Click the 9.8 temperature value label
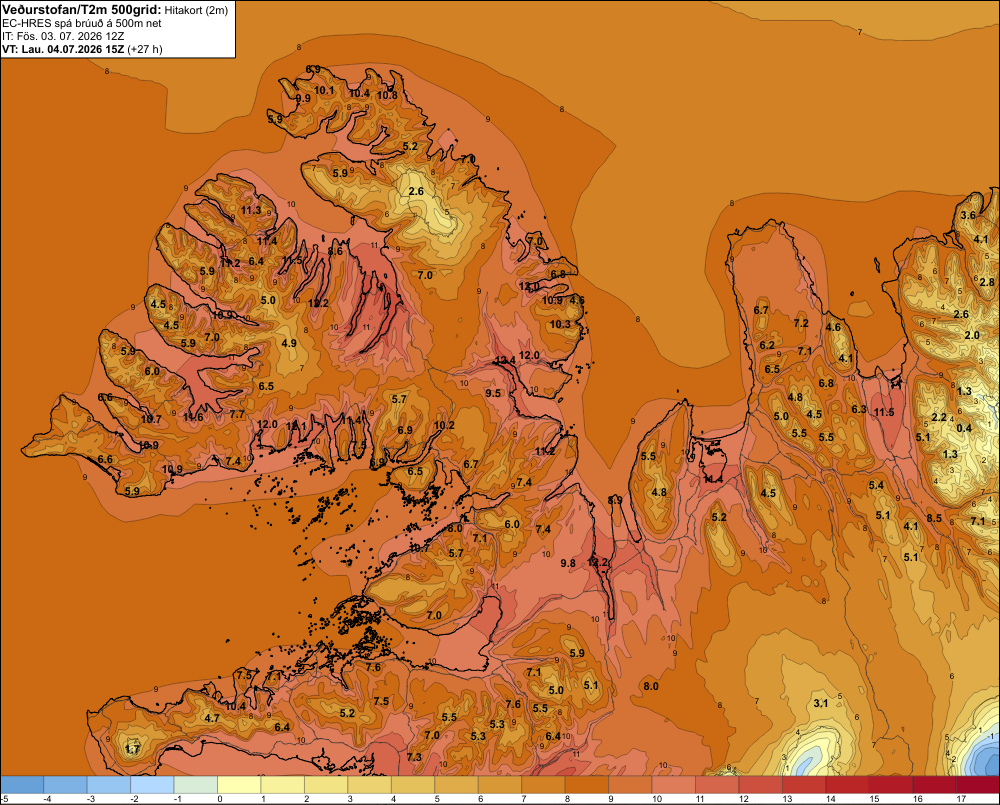 tap(568, 563)
